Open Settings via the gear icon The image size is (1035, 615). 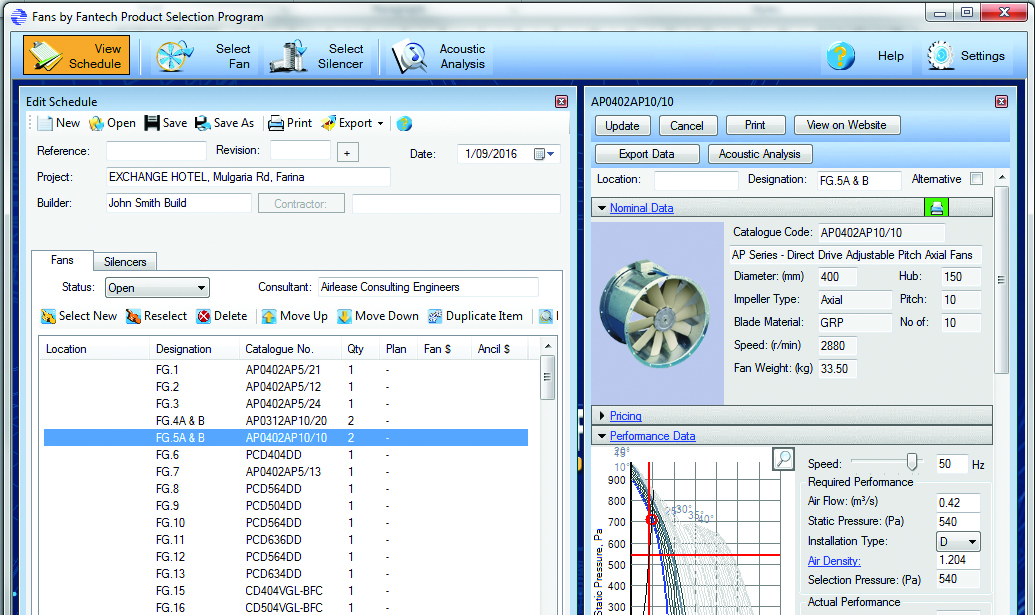[x=940, y=56]
